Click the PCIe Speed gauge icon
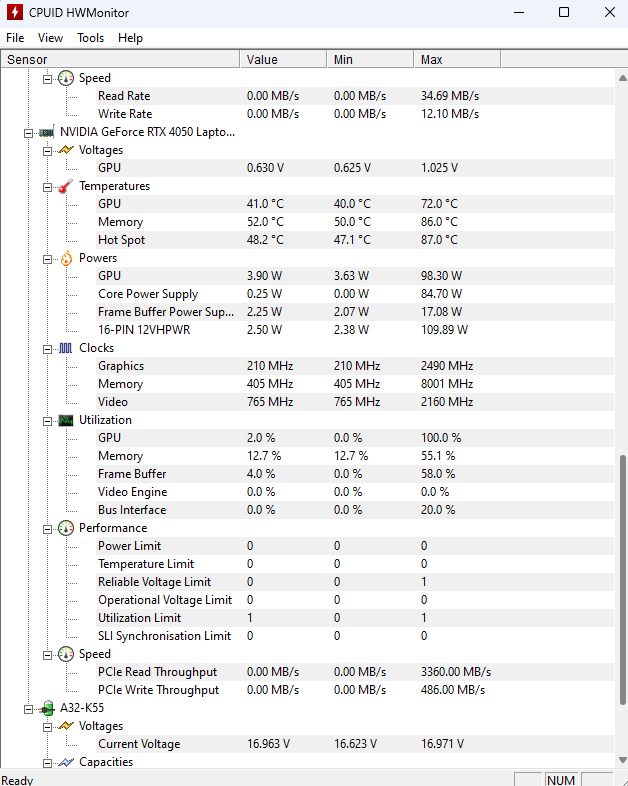 click(x=66, y=654)
